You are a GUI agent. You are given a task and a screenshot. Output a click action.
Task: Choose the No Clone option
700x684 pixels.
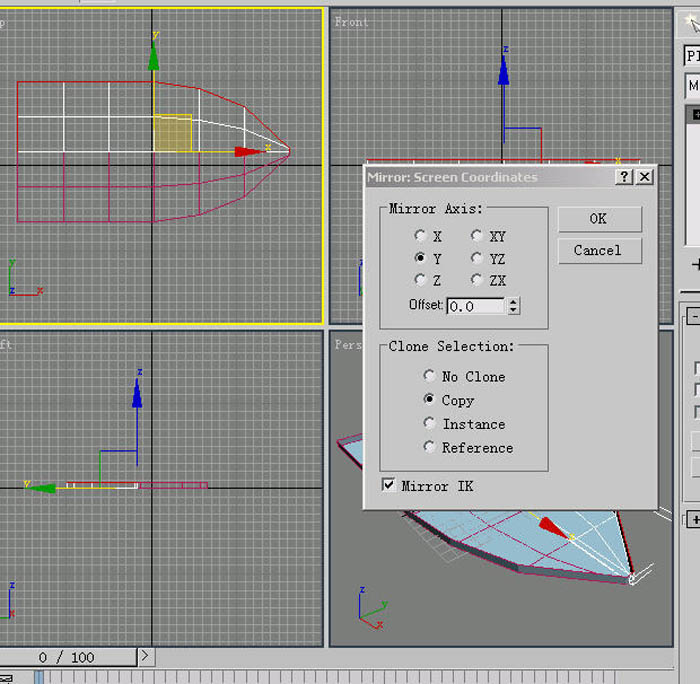pyautogui.click(x=429, y=375)
